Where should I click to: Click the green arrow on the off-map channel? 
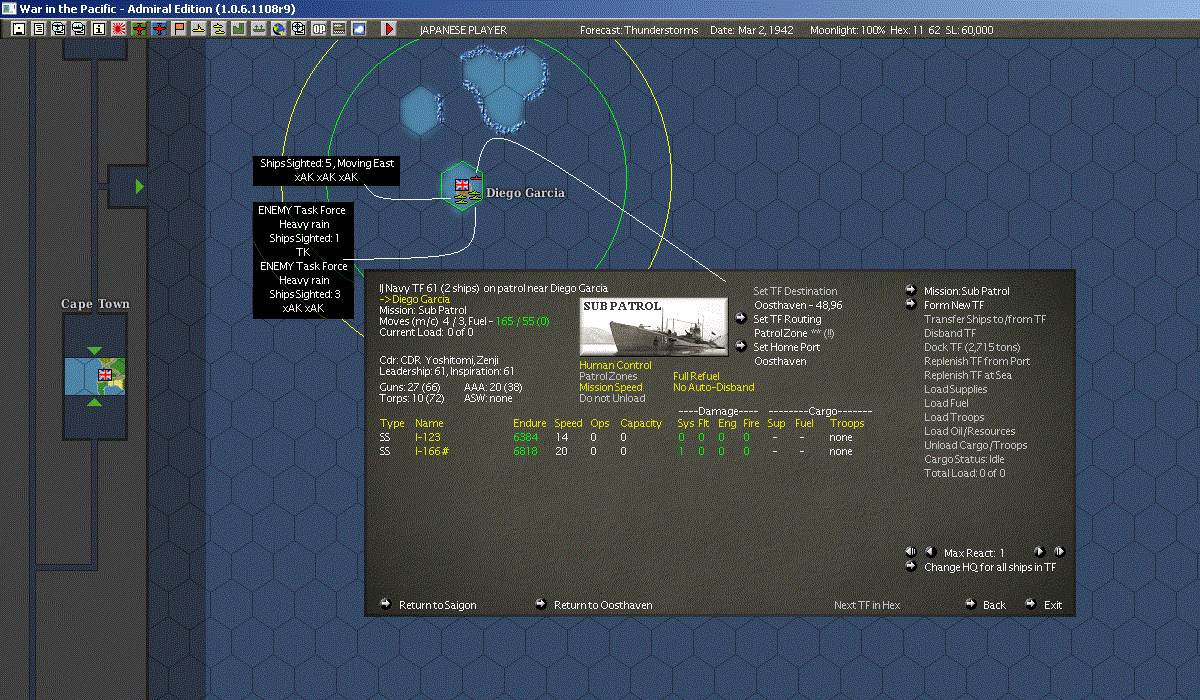pos(140,186)
